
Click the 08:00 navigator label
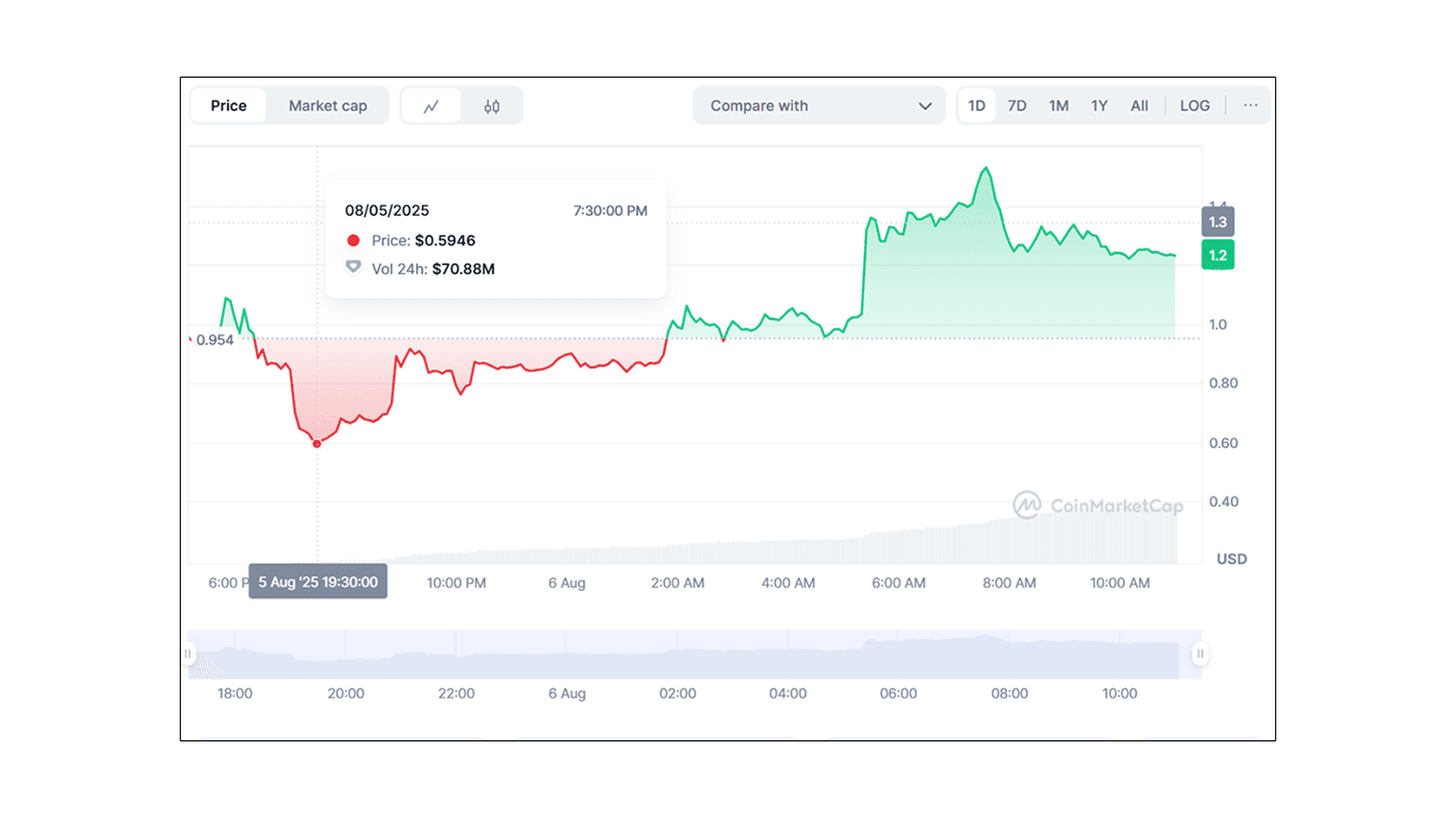(x=1010, y=693)
